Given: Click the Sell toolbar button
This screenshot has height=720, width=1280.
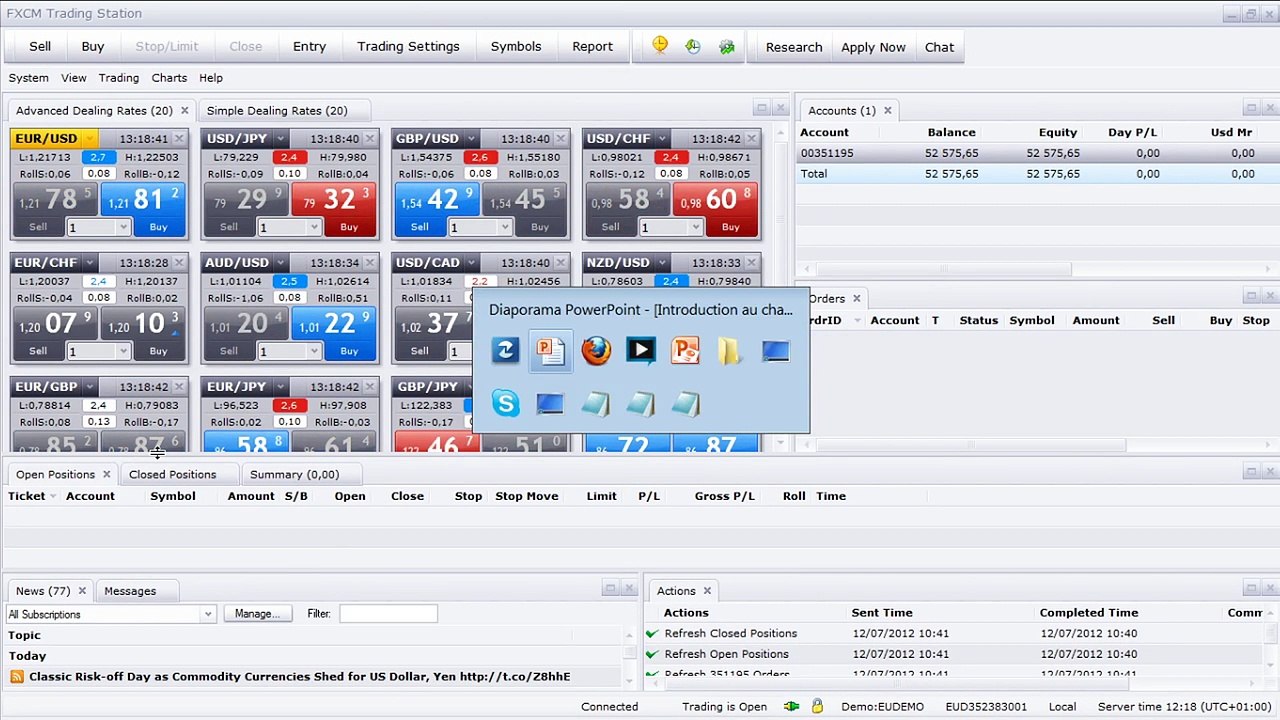Looking at the screenshot, I should pos(40,47).
